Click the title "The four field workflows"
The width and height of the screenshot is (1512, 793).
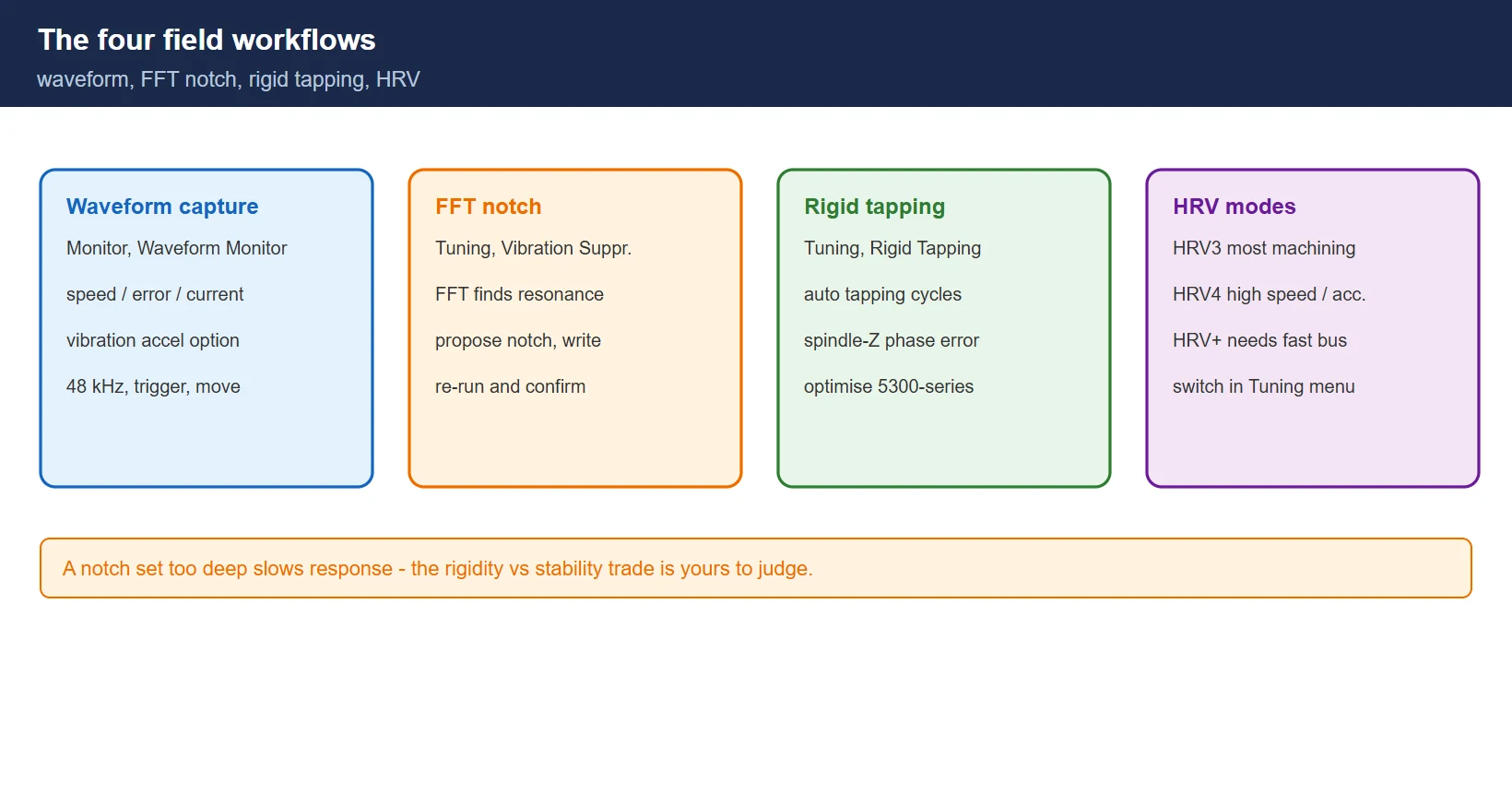coord(207,40)
